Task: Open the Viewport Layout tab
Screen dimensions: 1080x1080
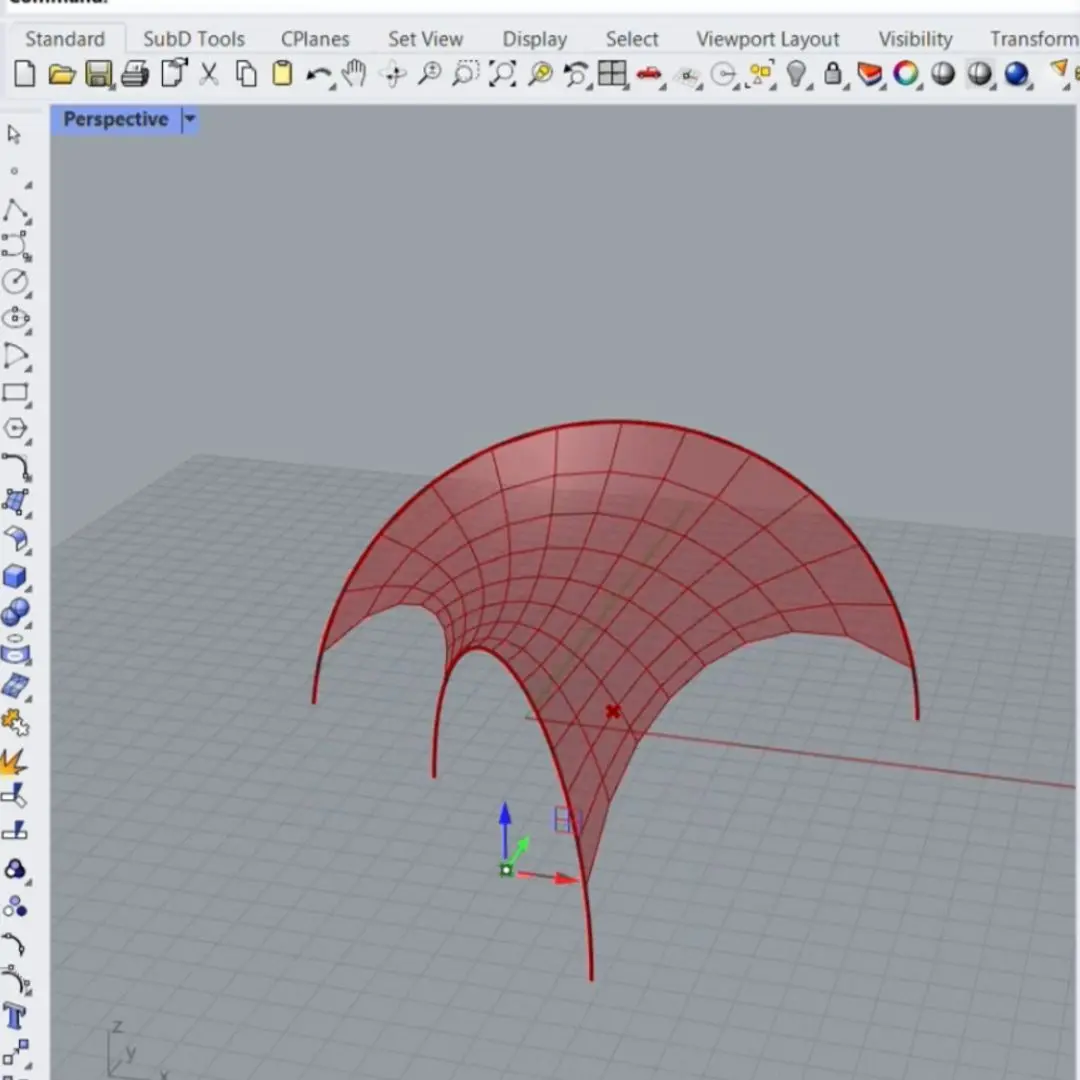Action: pos(767,39)
